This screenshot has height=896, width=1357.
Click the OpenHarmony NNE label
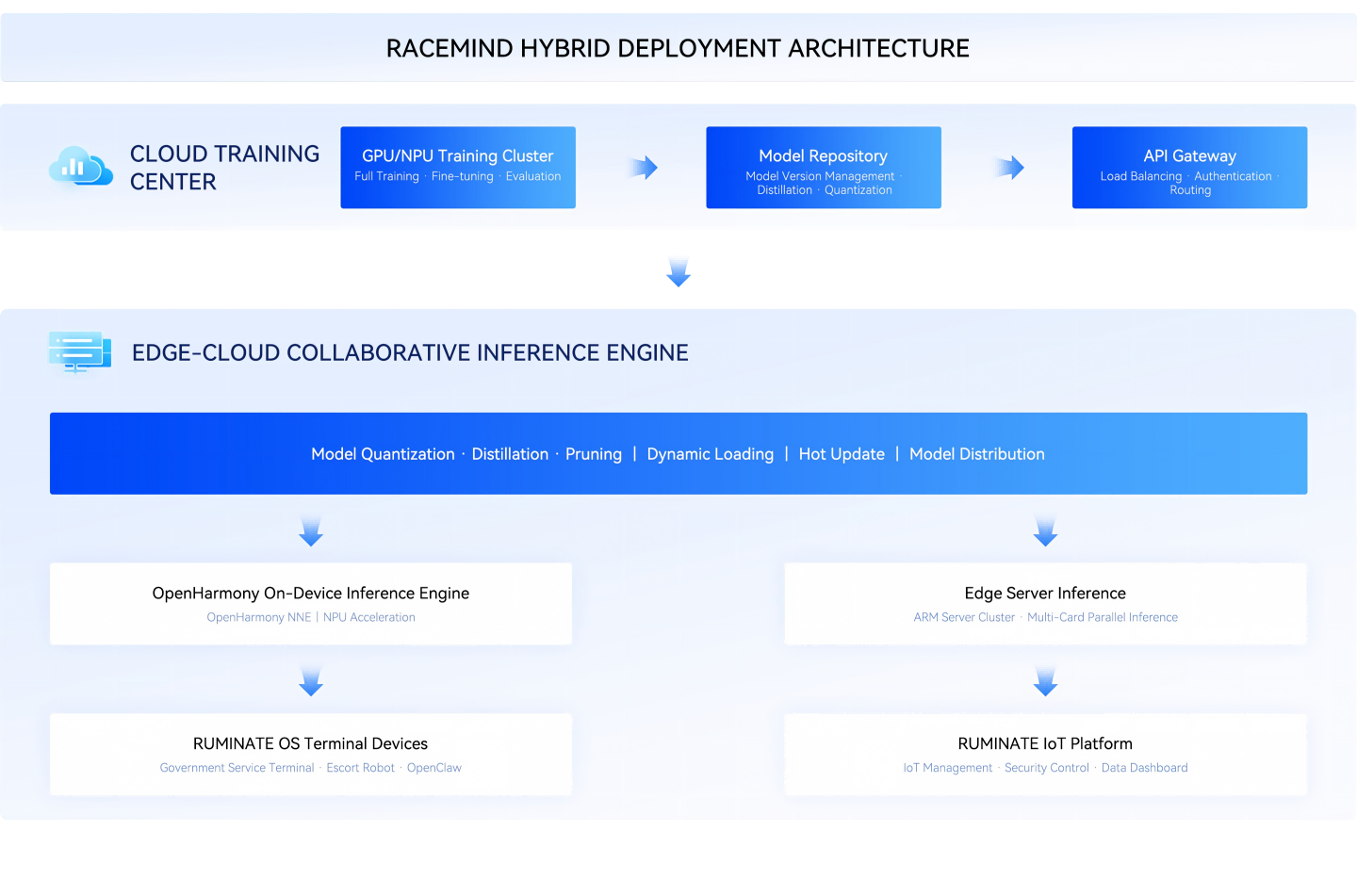(259, 617)
